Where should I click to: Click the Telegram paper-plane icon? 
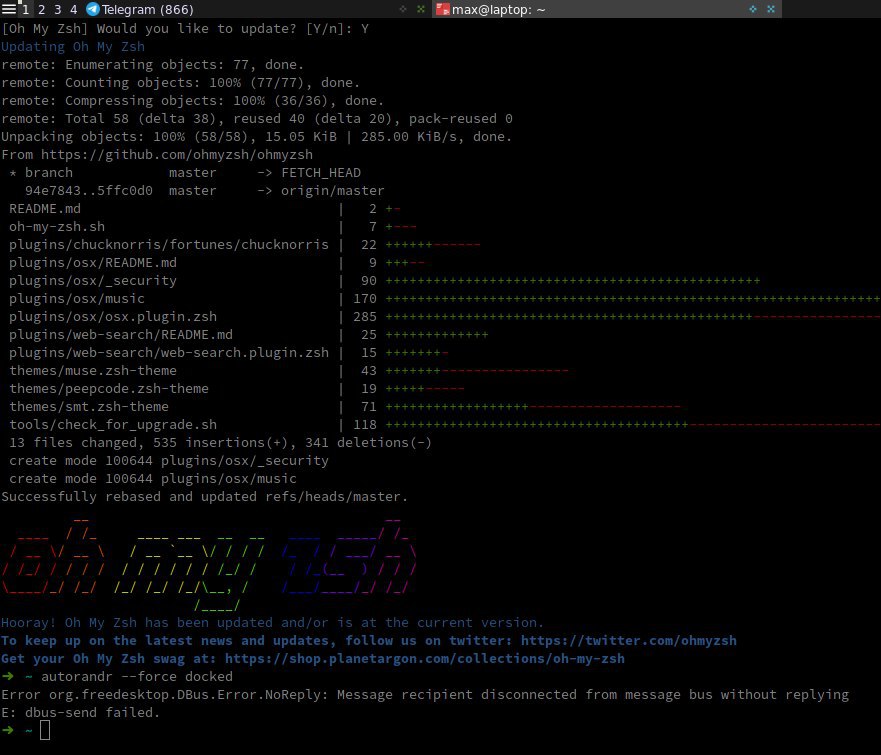[93, 9]
